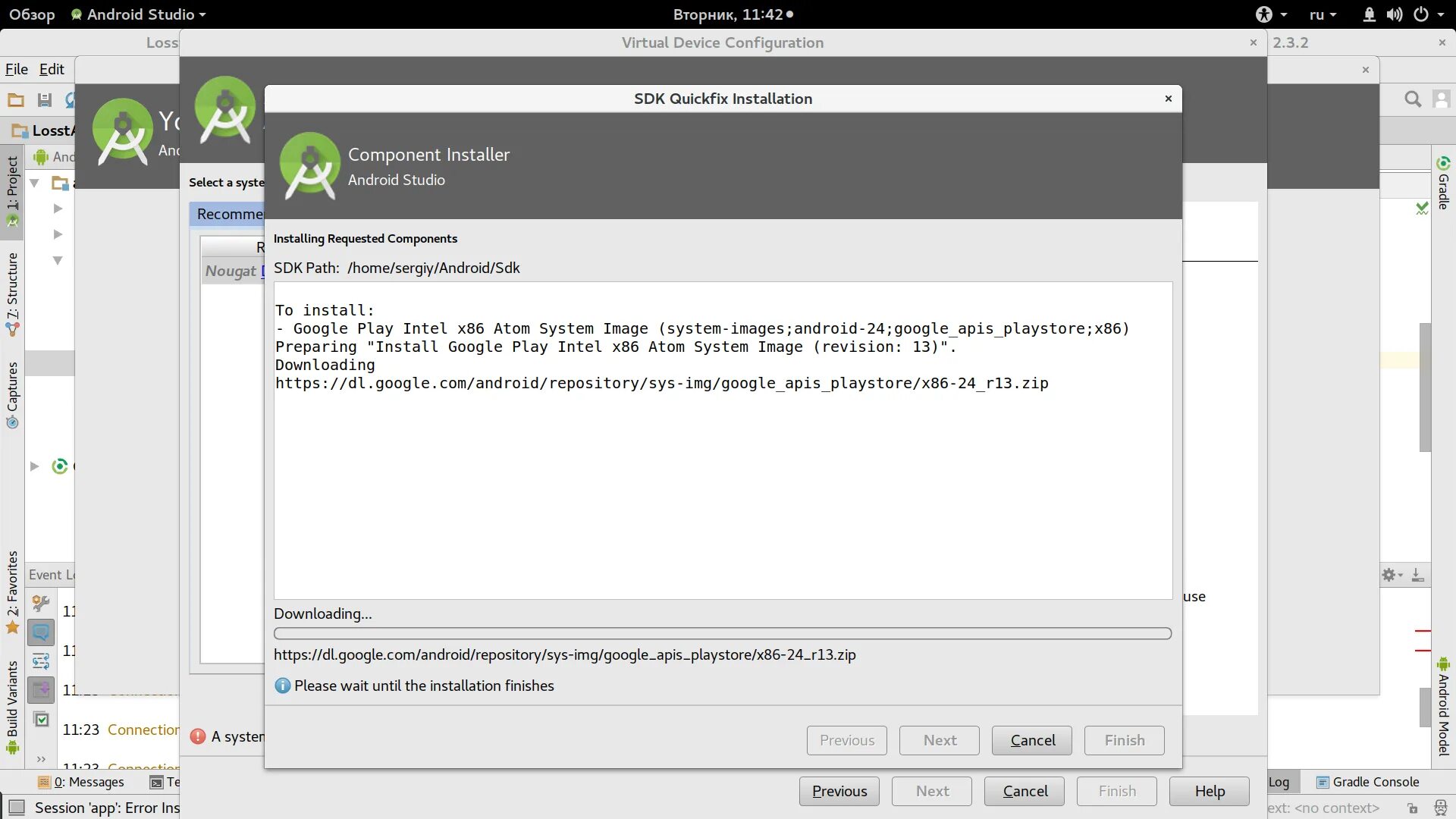Viewport: 1456px width, 819px height.
Task: Open the 0: Messages tool tab
Action: [x=82, y=782]
